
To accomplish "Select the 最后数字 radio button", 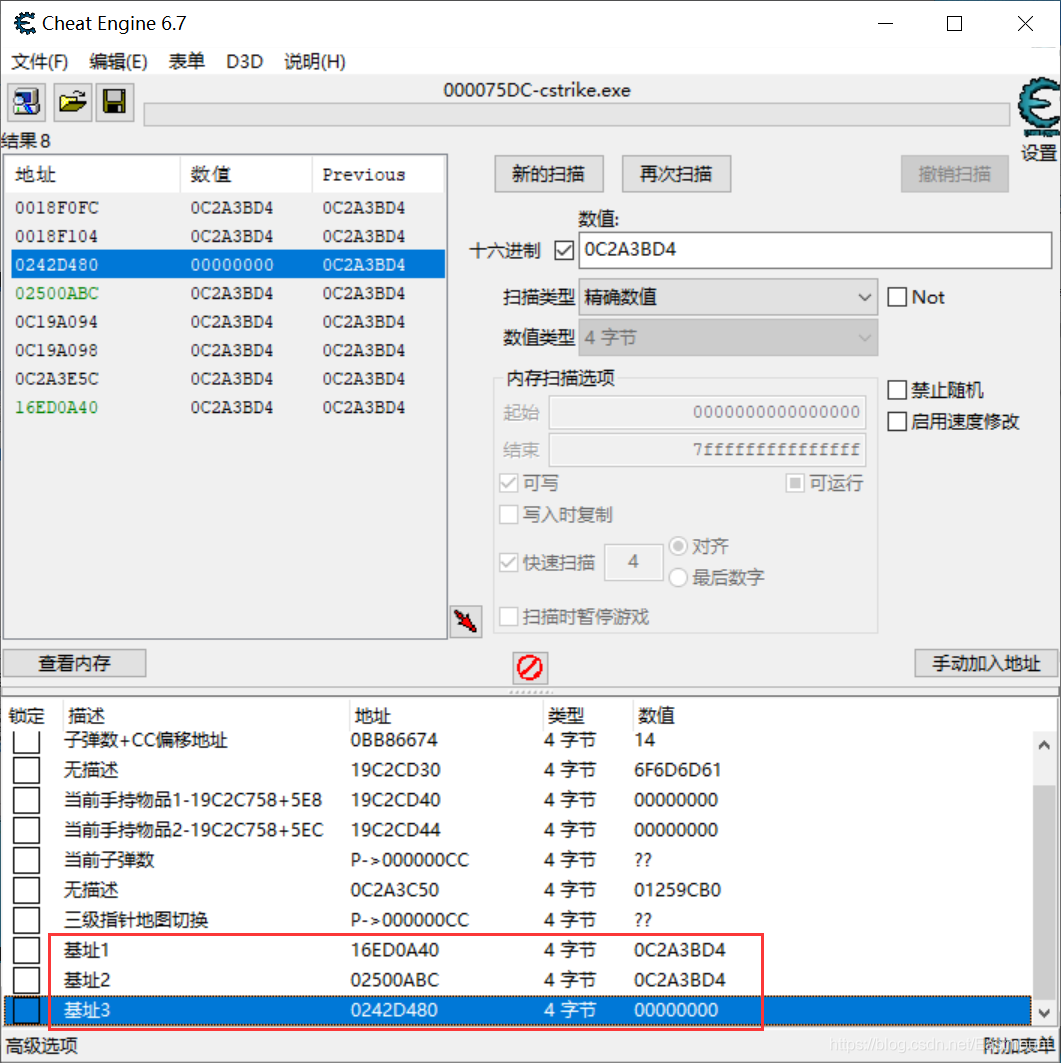I will [x=678, y=578].
